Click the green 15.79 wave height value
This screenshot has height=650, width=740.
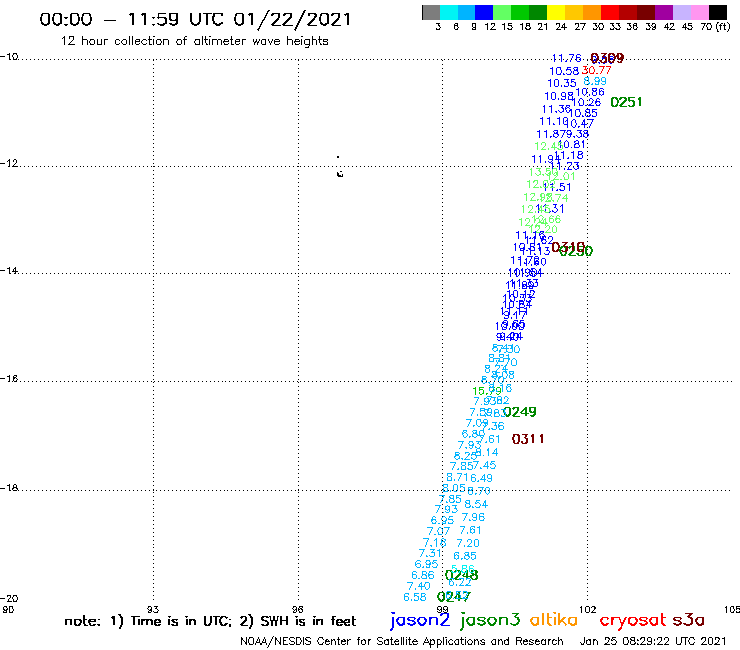tap(487, 391)
